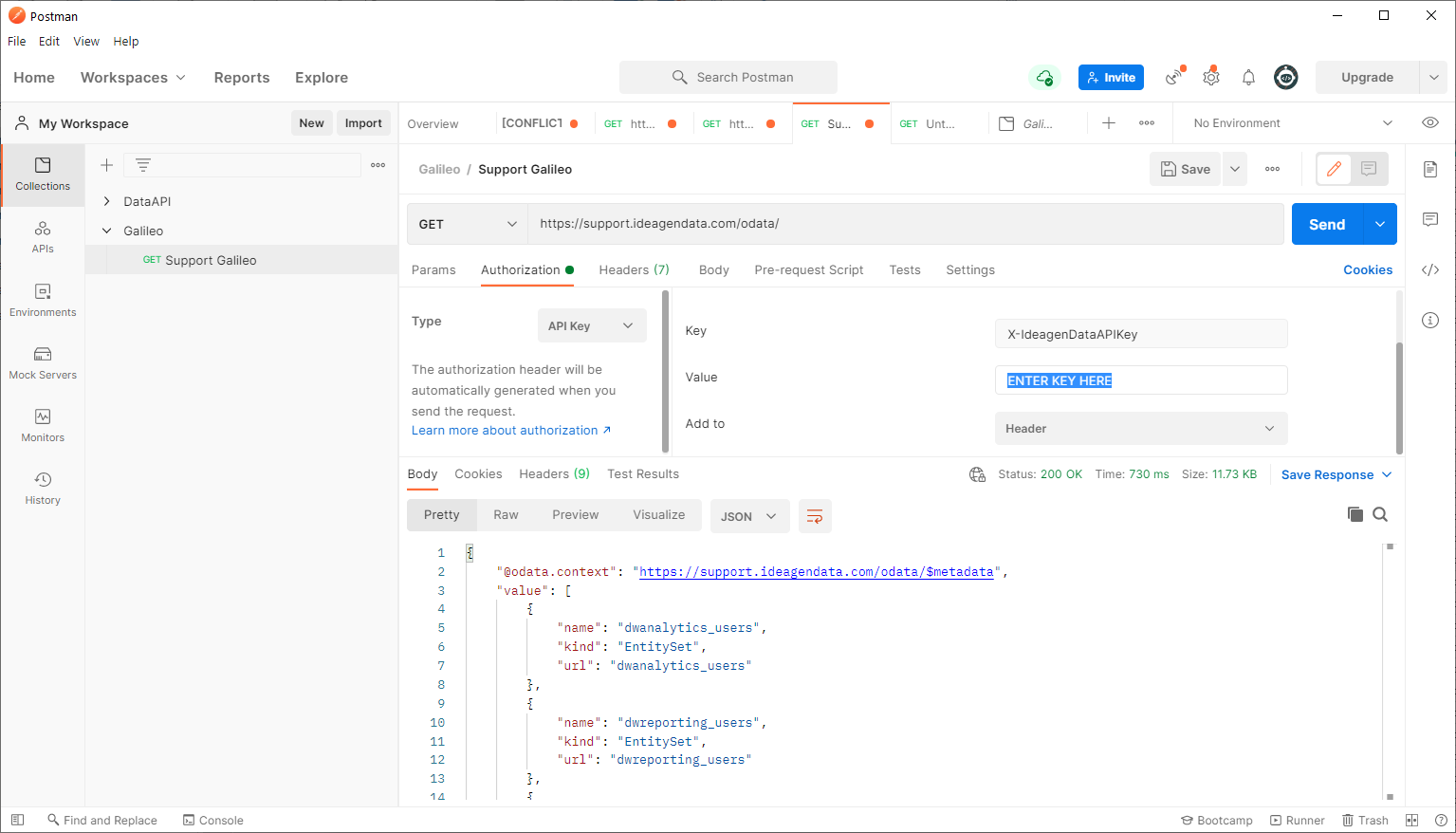This screenshot has height=833, width=1456.
Task: Click the code snippet icon in right sidebar
Action: click(1430, 270)
